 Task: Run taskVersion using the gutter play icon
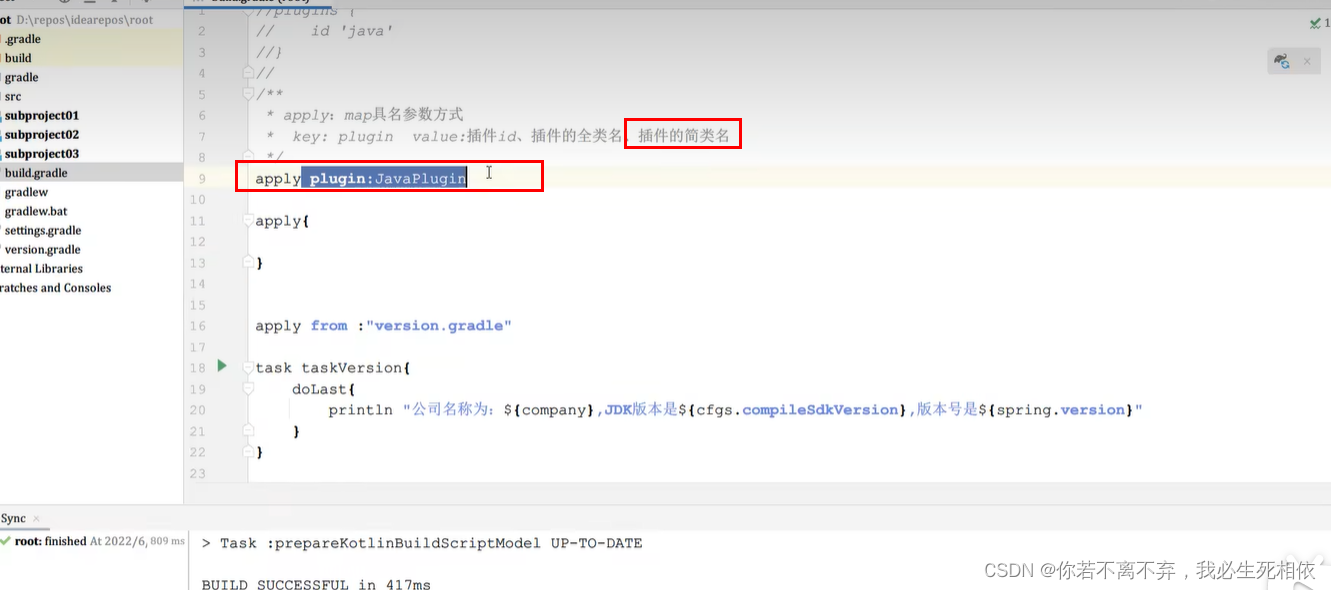click(222, 367)
